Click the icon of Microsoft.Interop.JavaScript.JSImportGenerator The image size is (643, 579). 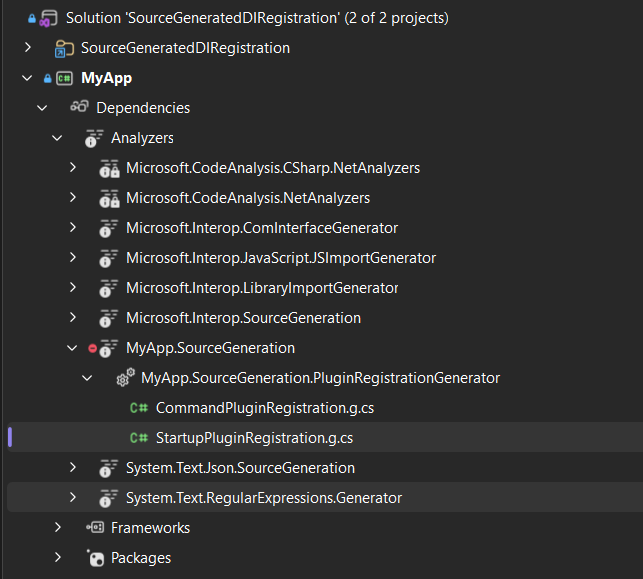(109, 258)
